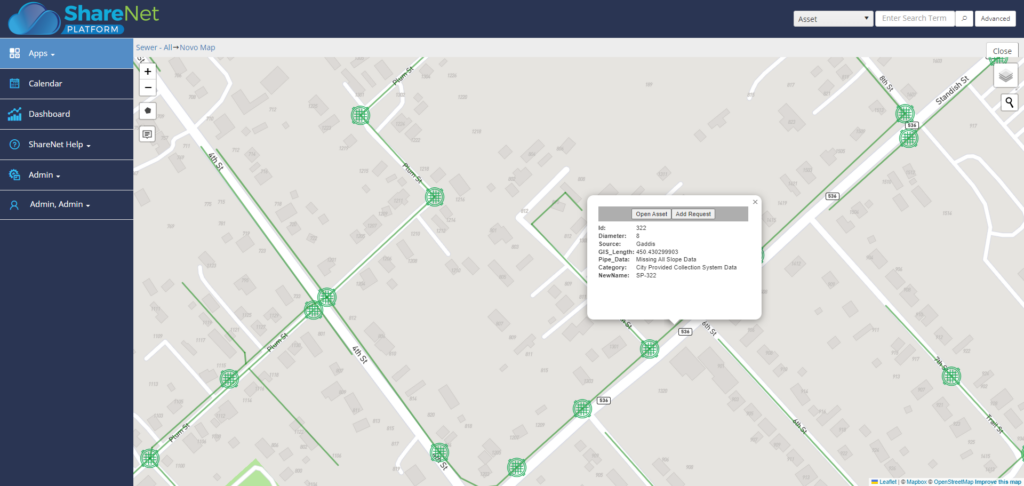Open the map search magnifier tool

pyautogui.click(x=1010, y=102)
